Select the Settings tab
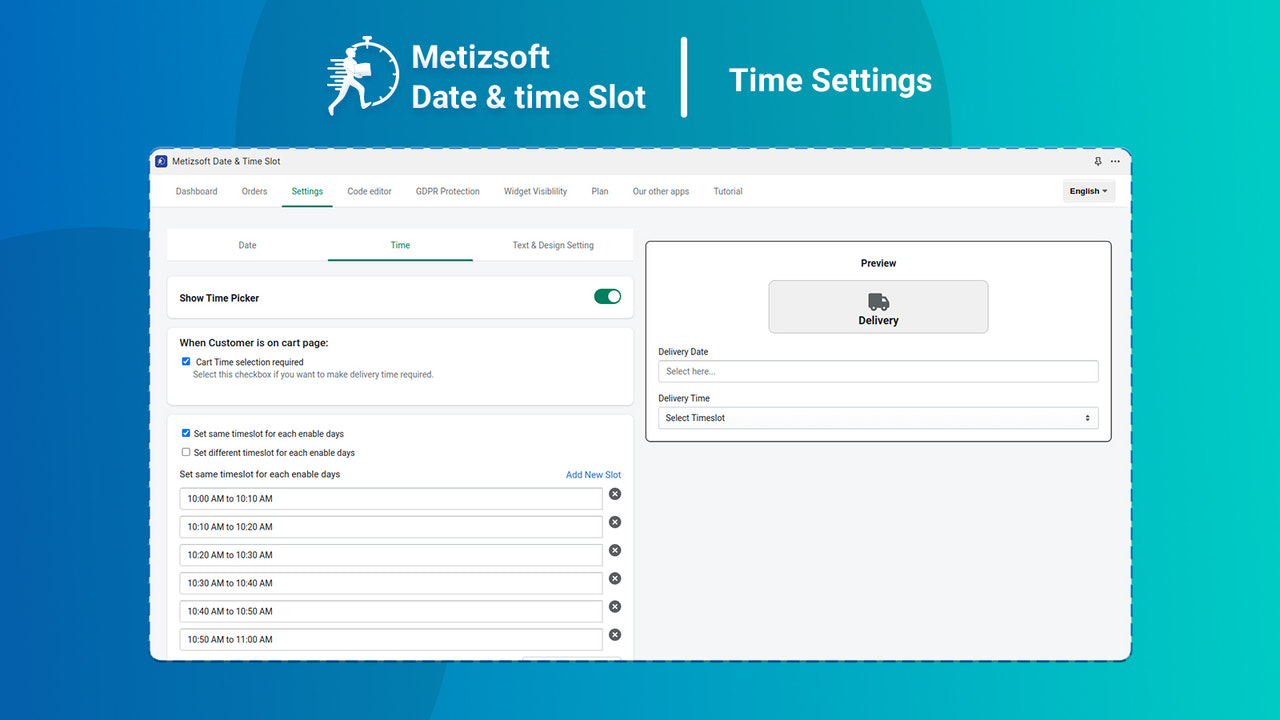The width and height of the screenshot is (1280, 720). coord(307,191)
